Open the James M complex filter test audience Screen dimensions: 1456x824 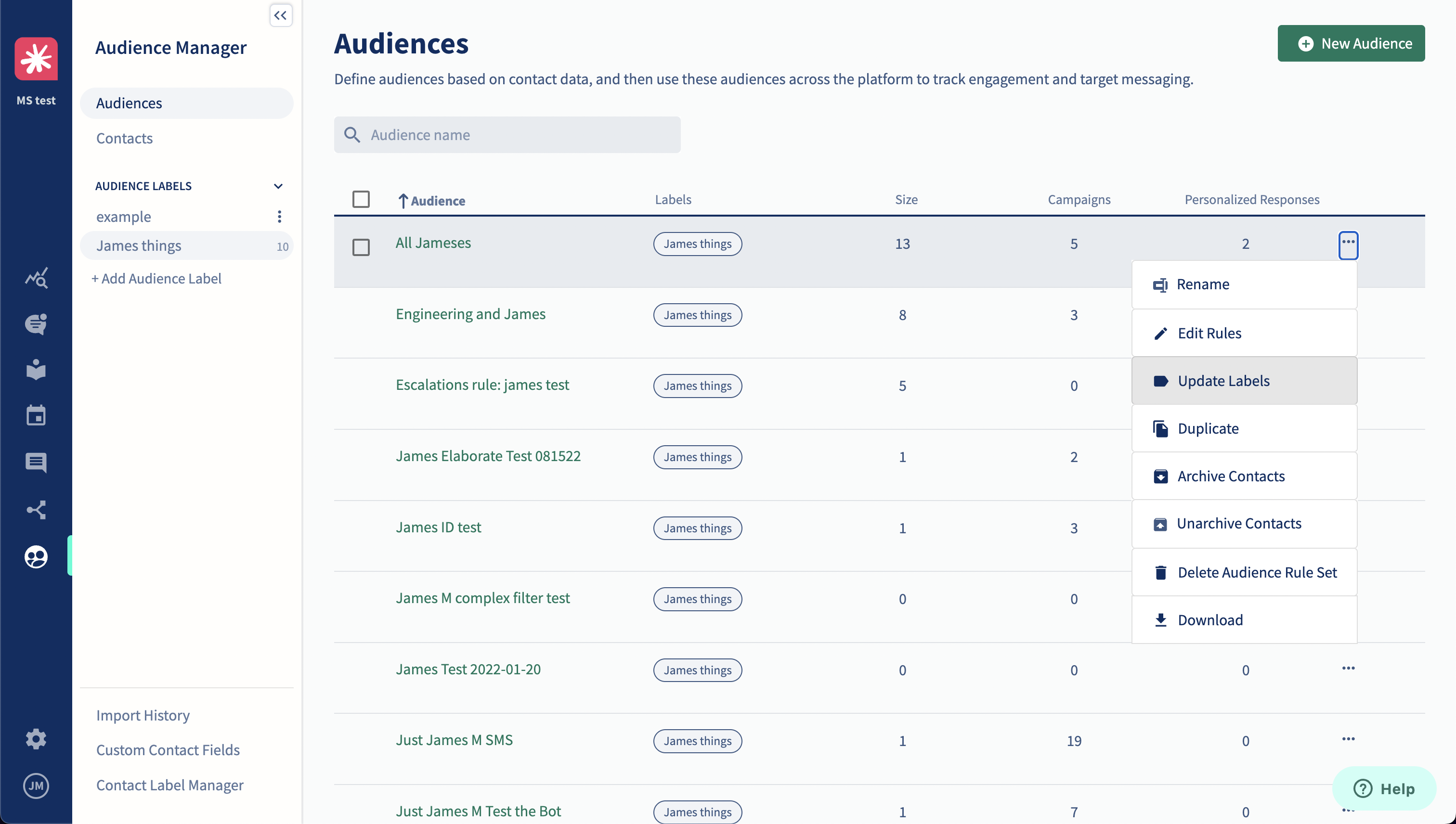click(x=483, y=598)
